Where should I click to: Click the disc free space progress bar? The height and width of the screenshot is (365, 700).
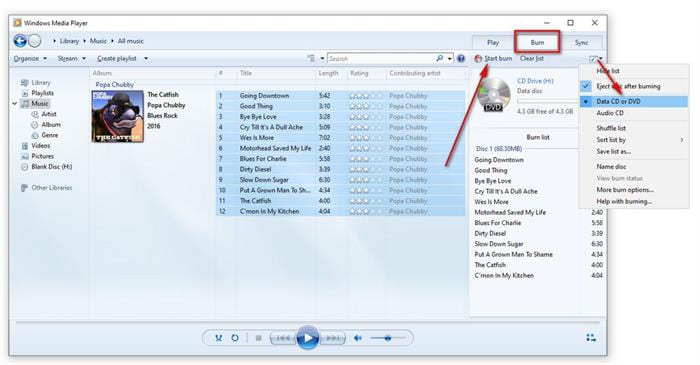point(548,101)
